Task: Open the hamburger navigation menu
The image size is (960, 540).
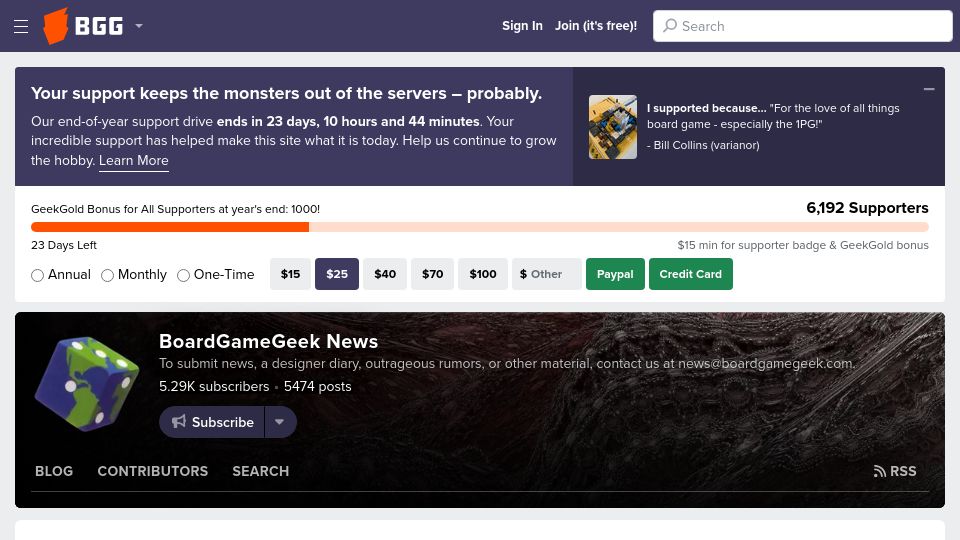Action: (21, 26)
